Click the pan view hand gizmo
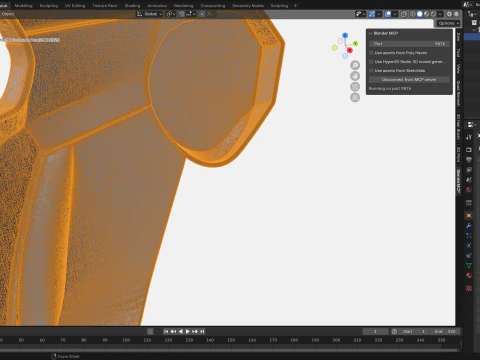The image size is (480, 360). pos(355,76)
